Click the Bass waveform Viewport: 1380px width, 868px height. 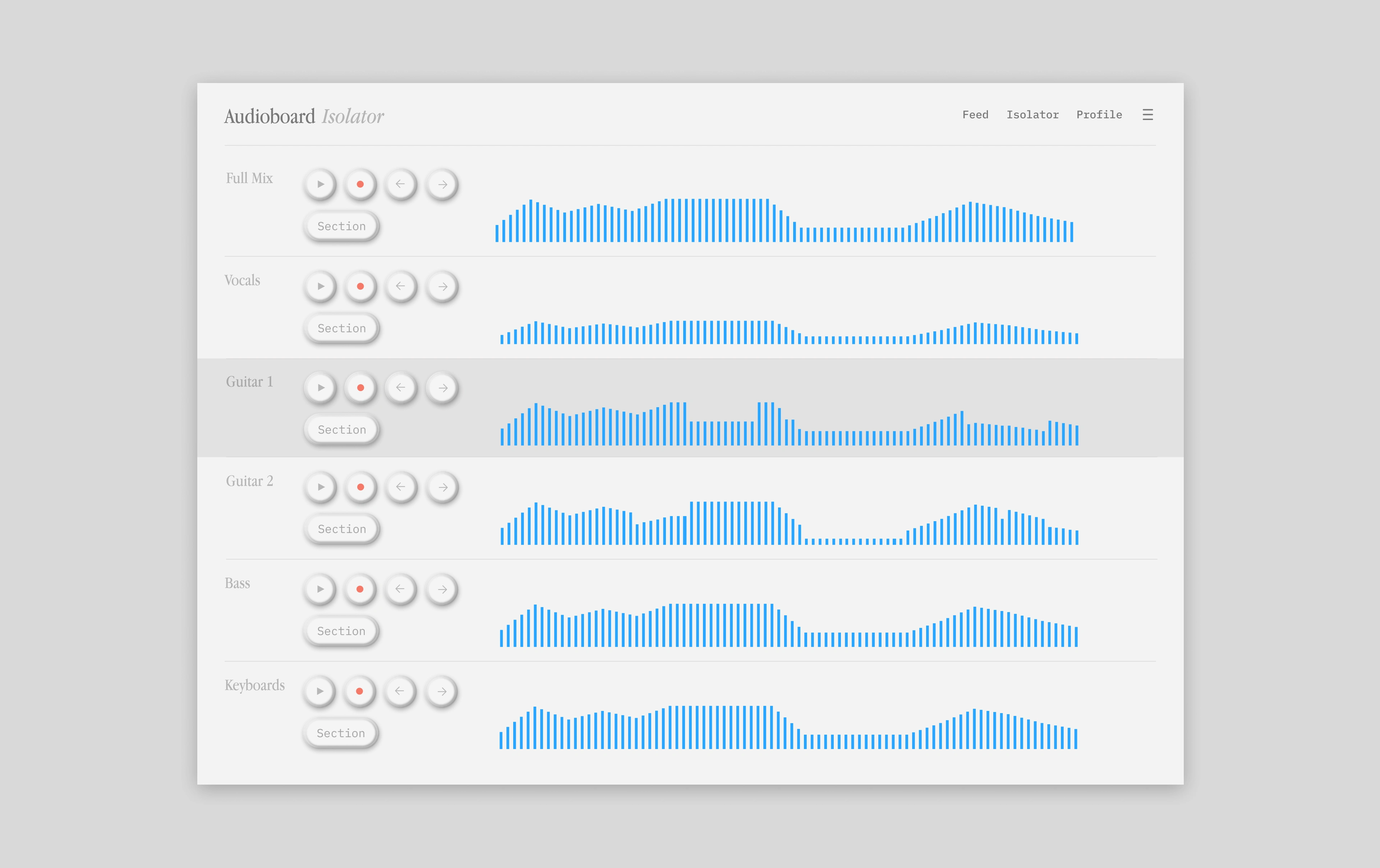[788, 625]
